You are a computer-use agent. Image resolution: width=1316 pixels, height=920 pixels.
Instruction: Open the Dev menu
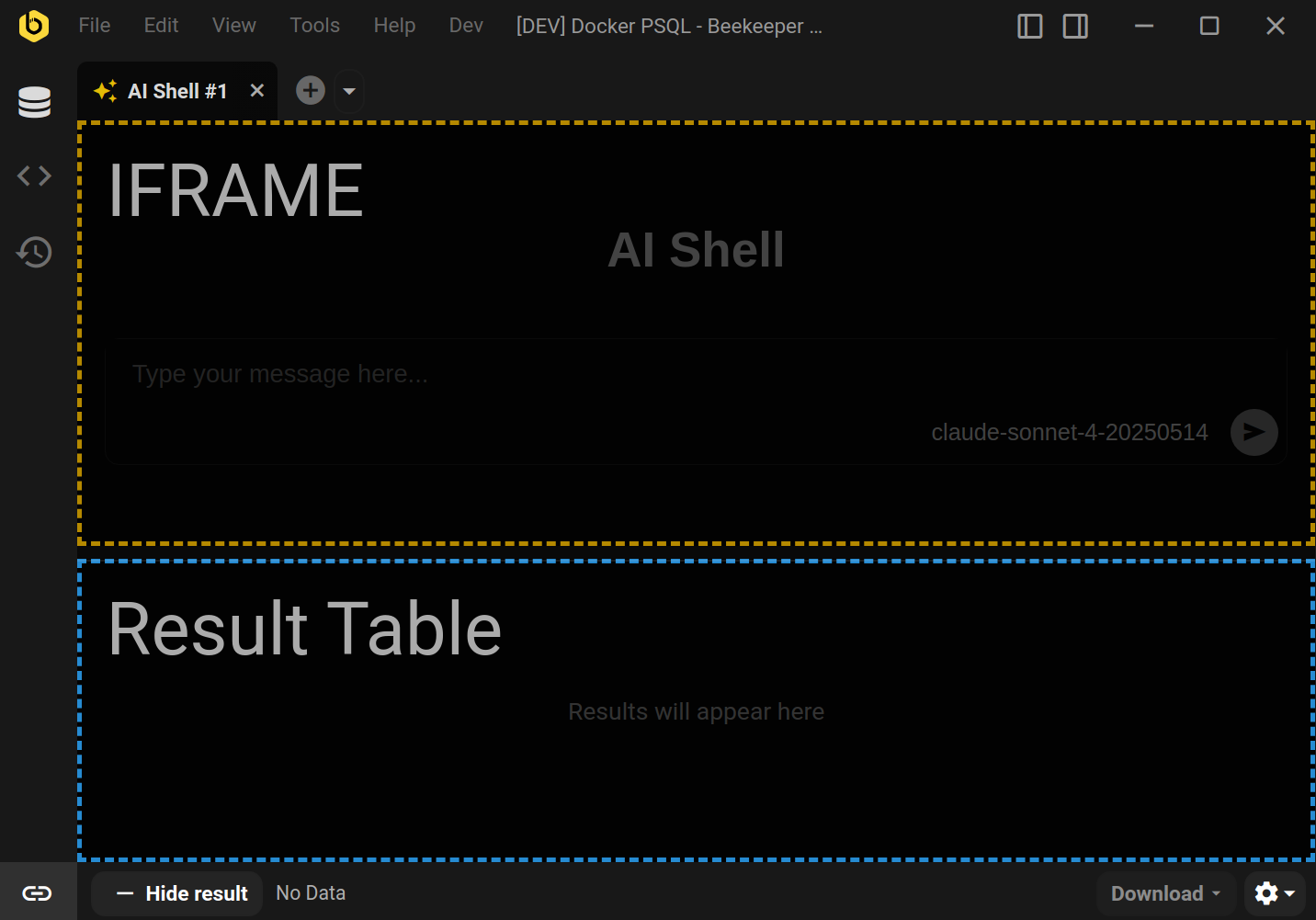[x=466, y=26]
